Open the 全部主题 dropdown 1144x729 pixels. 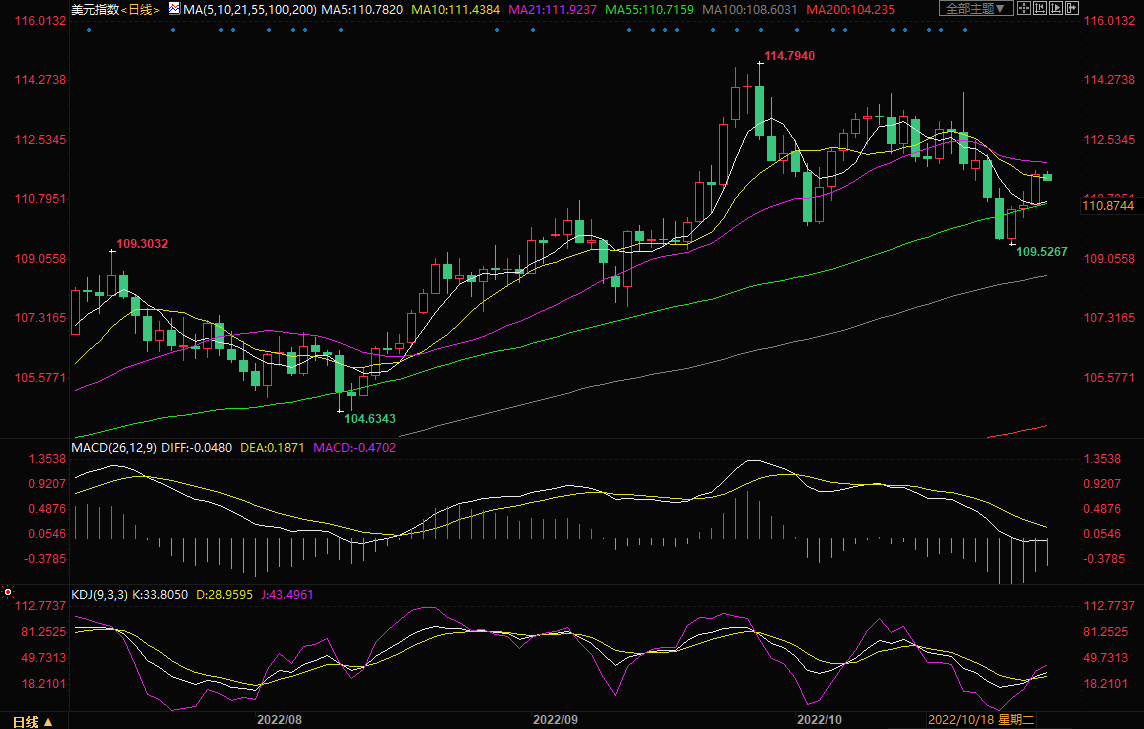[x=976, y=9]
